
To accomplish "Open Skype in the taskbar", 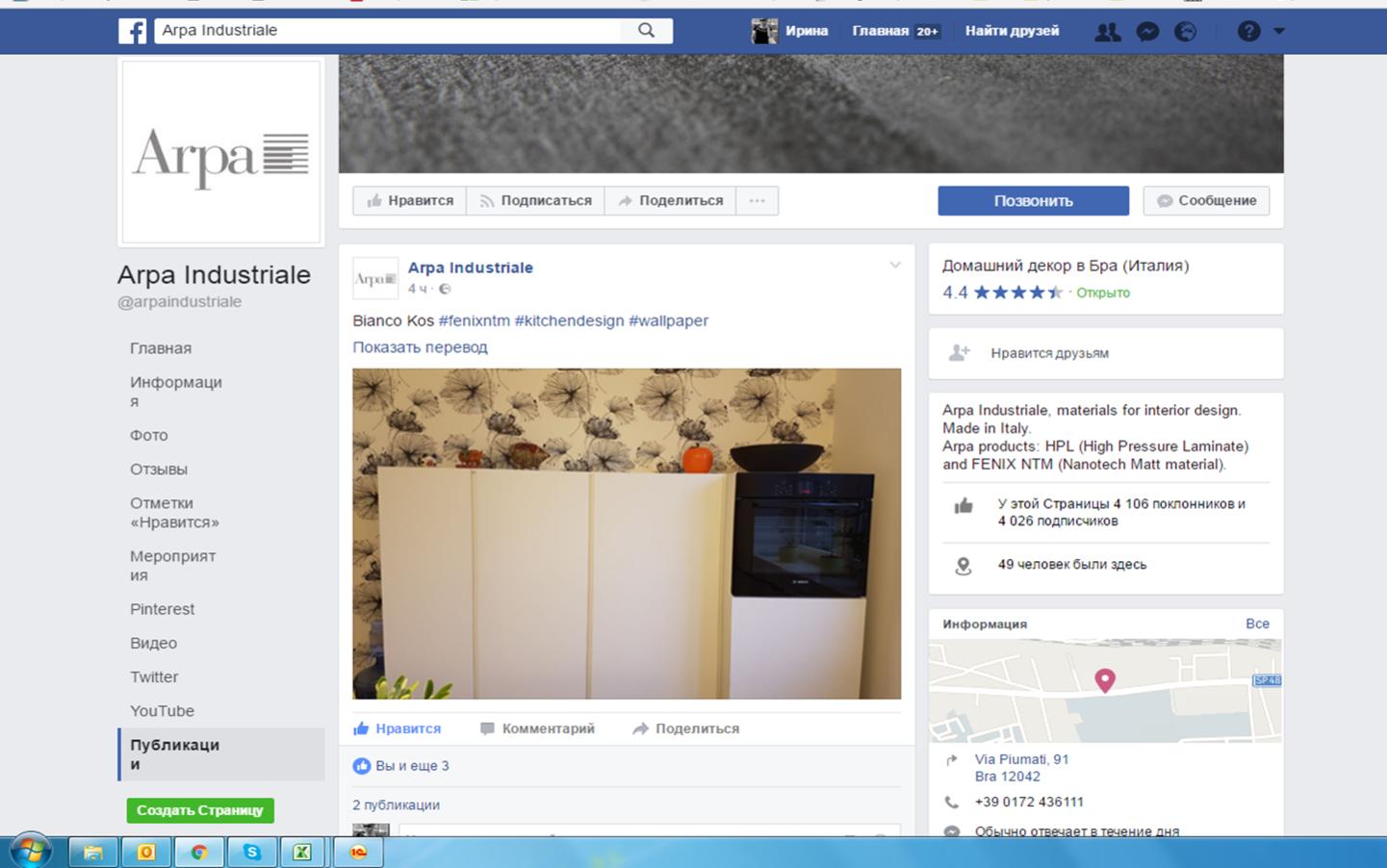I will pyautogui.click(x=251, y=852).
